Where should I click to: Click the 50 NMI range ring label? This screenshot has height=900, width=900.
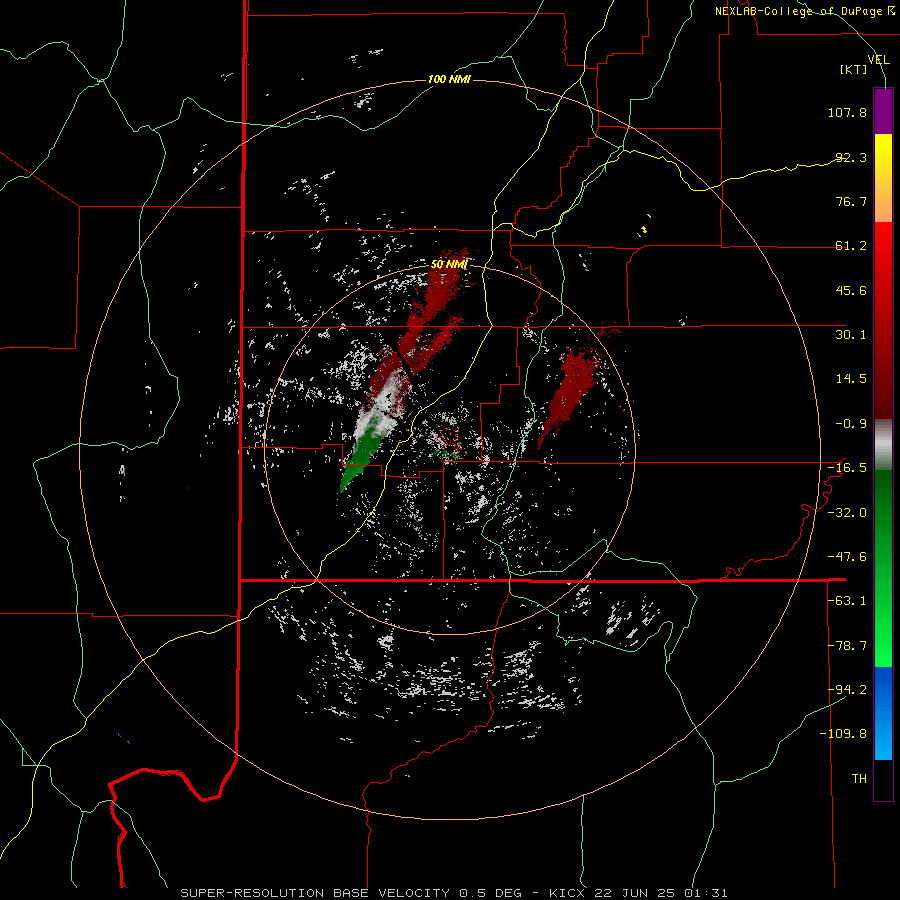449,265
